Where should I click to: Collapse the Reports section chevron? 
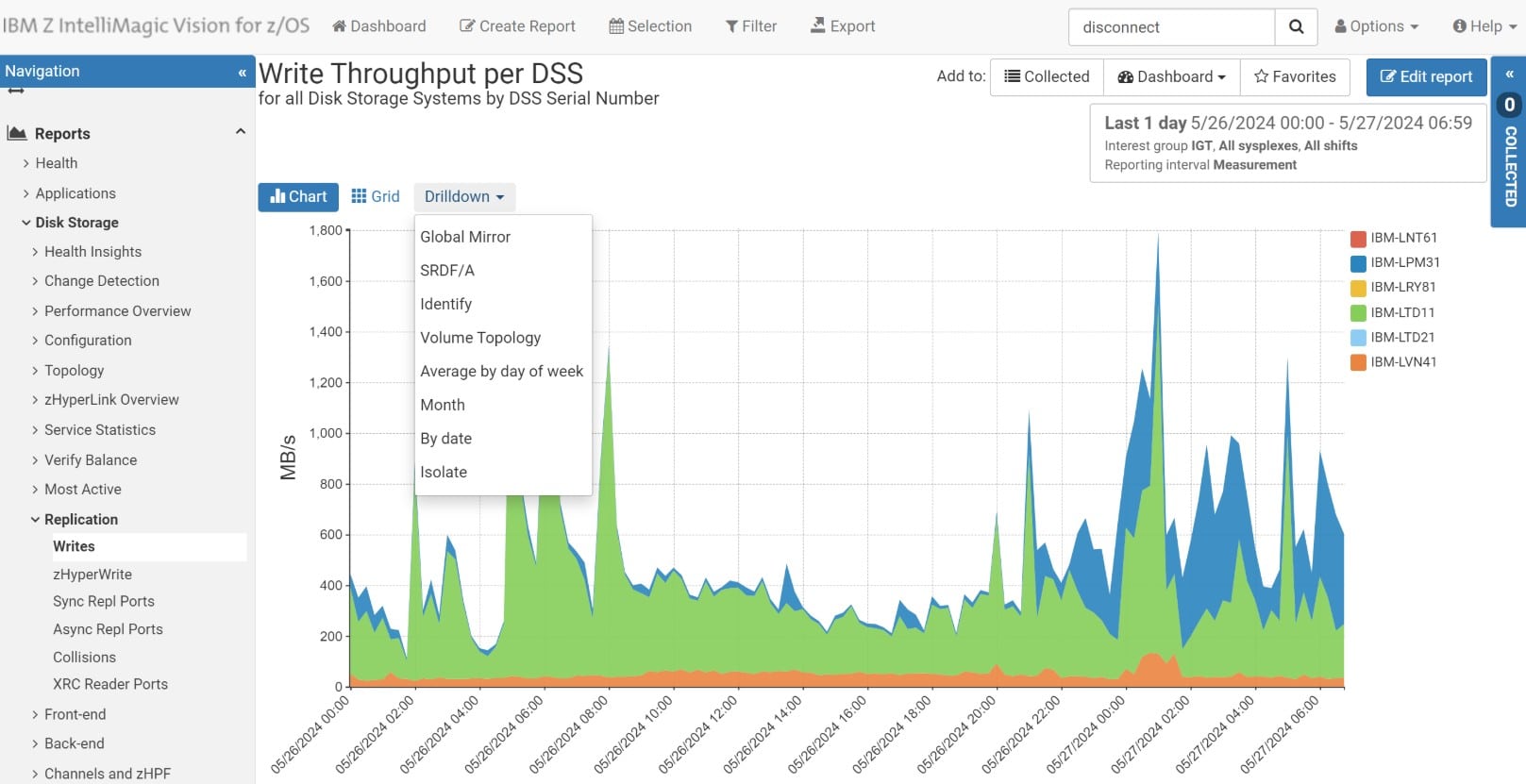tap(240, 132)
